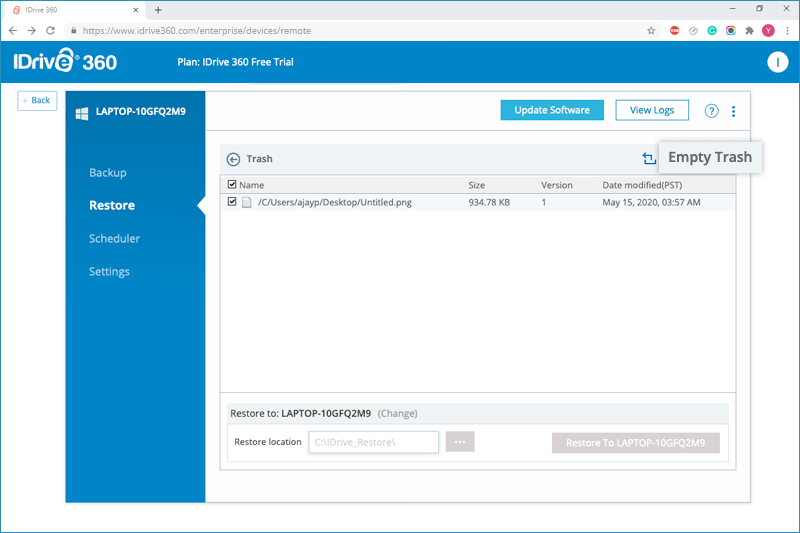The image size is (800, 533).
Task: Click the LAPTOP-10GFQ2M9 device name in sidebar
Action: point(141,112)
